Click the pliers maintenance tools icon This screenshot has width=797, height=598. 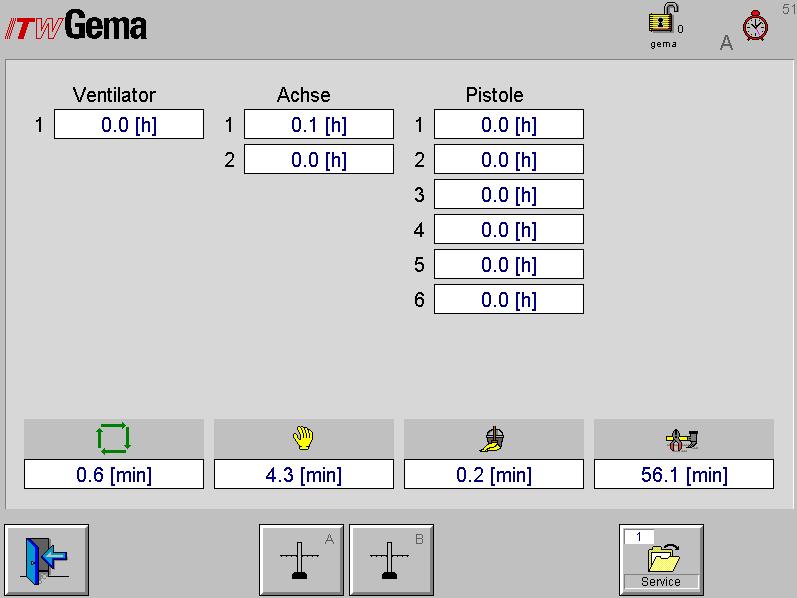pyautogui.click(x=682, y=440)
